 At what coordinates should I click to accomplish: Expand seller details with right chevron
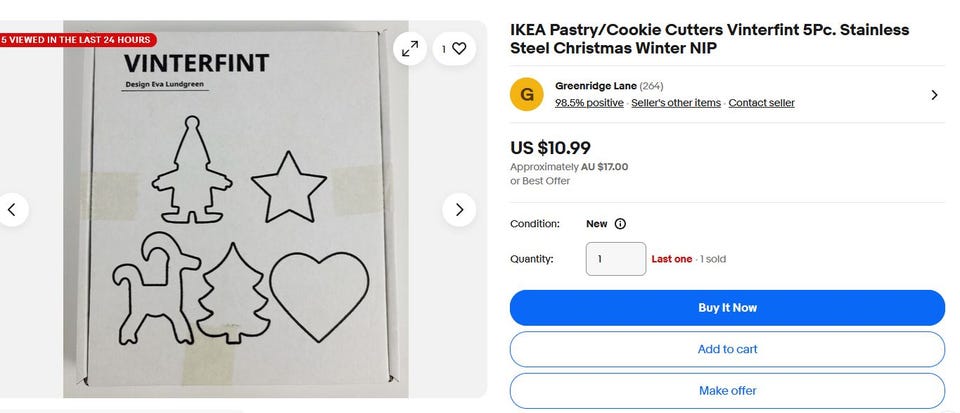(934, 95)
